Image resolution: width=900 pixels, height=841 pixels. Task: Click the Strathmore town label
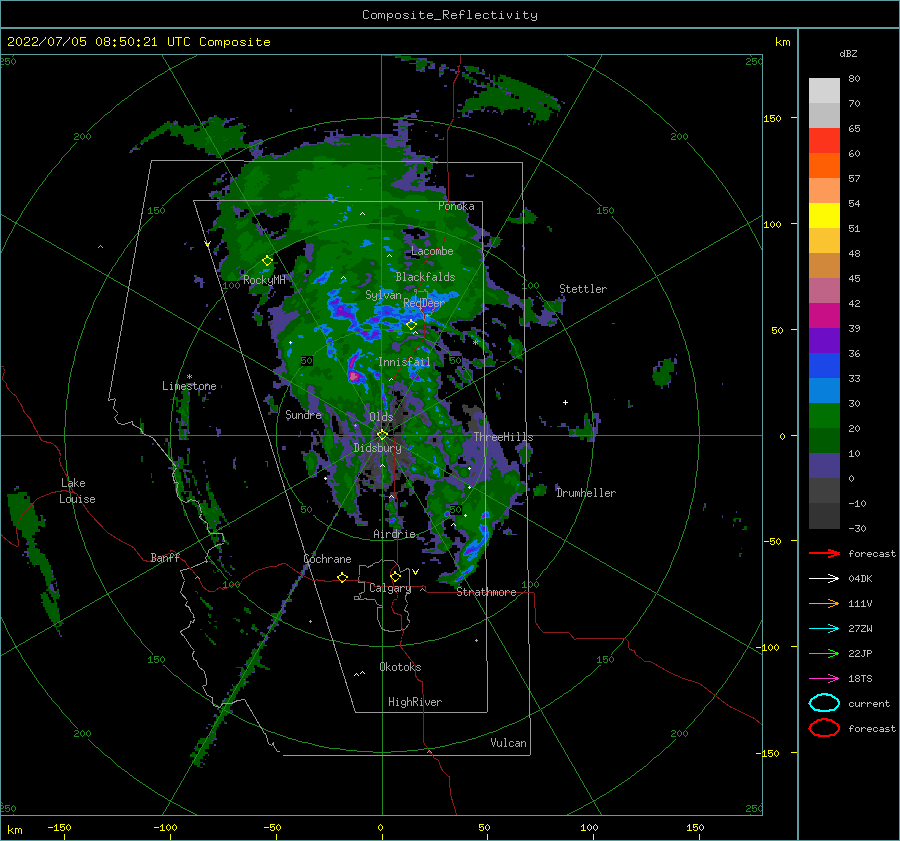click(x=486, y=592)
